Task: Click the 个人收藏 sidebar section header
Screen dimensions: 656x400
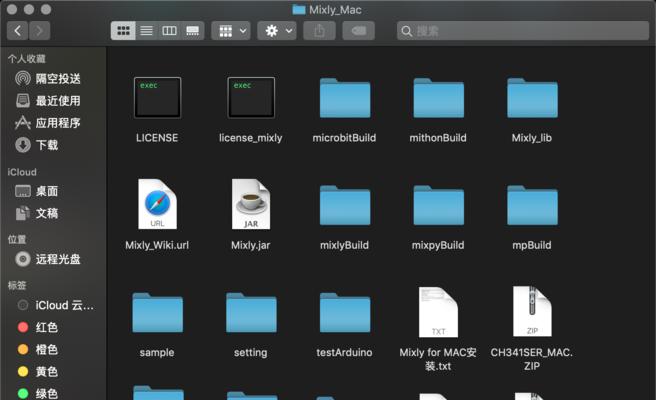Action: click(x=27, y=59)
